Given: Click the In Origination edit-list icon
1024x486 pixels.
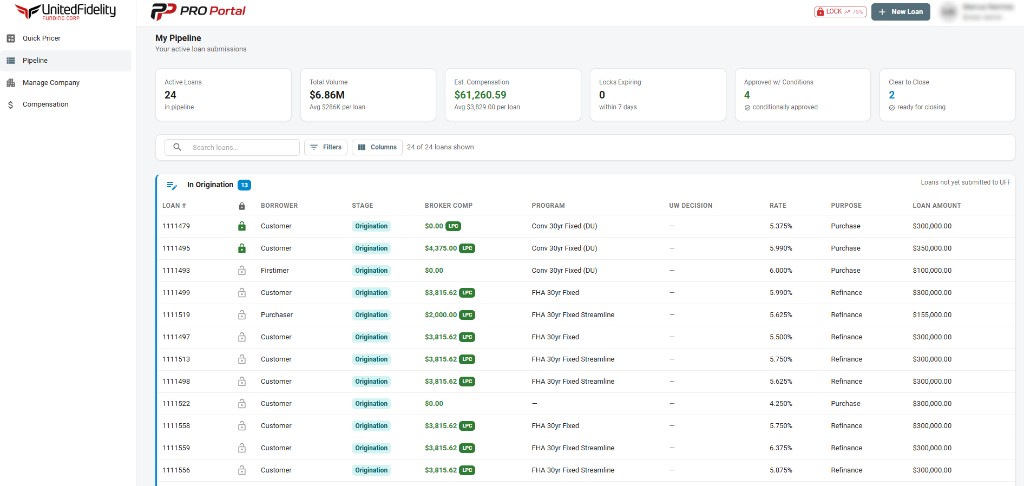Looking at the screenshot, I should [x=171, y=185].
